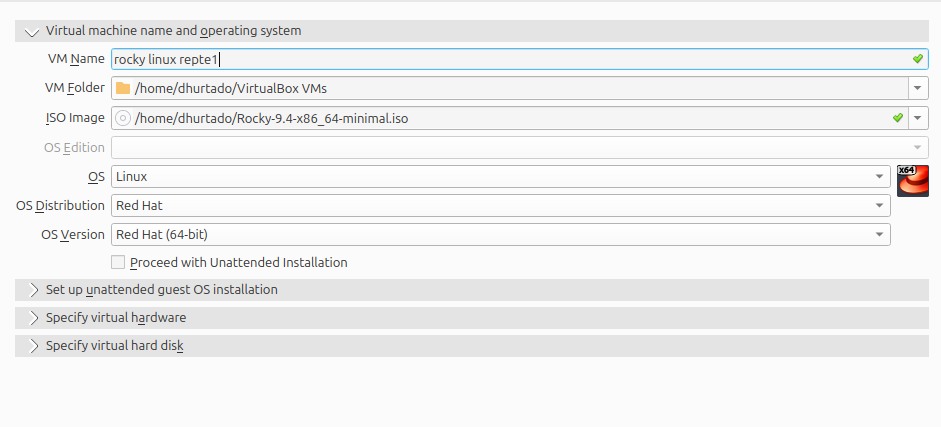941x427 pixels.
Task: Click the Proceed with Unattended Installation label
Action: coord(239,263)
